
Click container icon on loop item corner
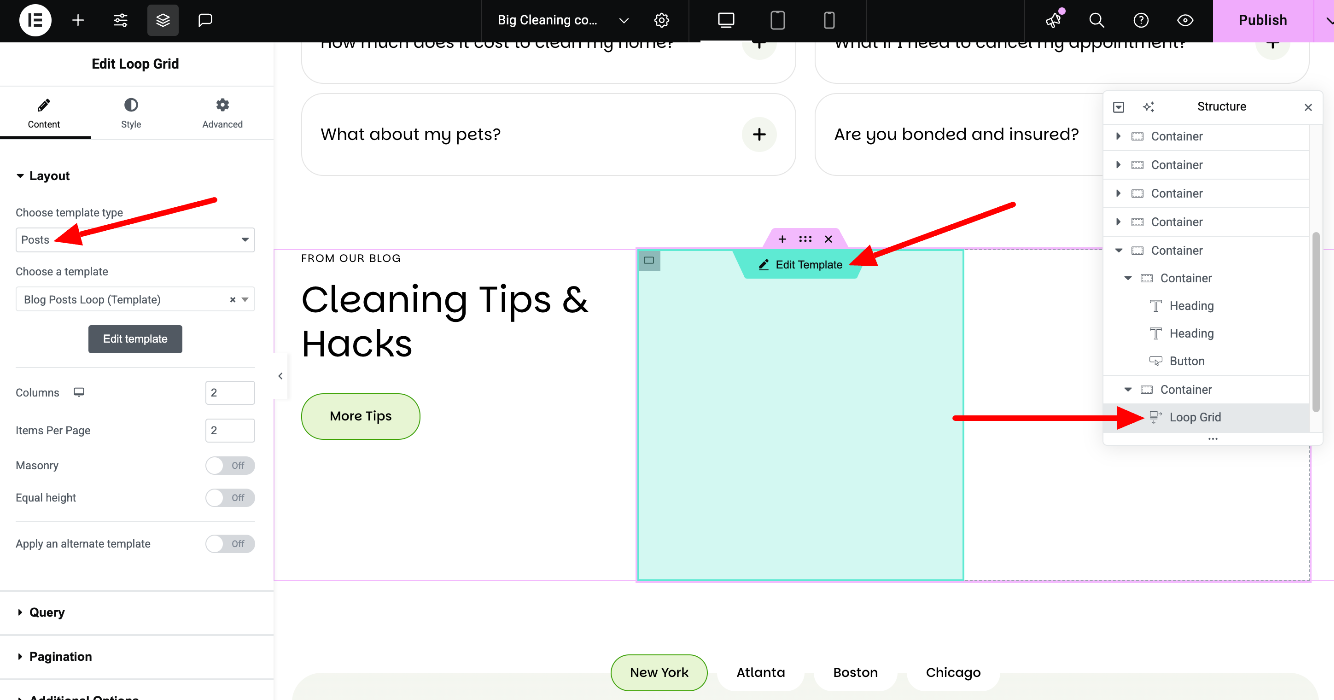coord(649,261)
